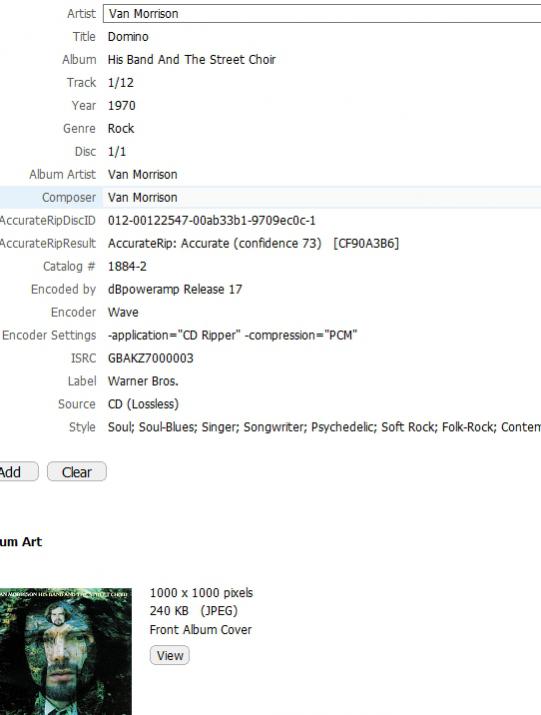Click the album cover thumbnail
Viewport: 541px width, 715px height.
(66, 652)
